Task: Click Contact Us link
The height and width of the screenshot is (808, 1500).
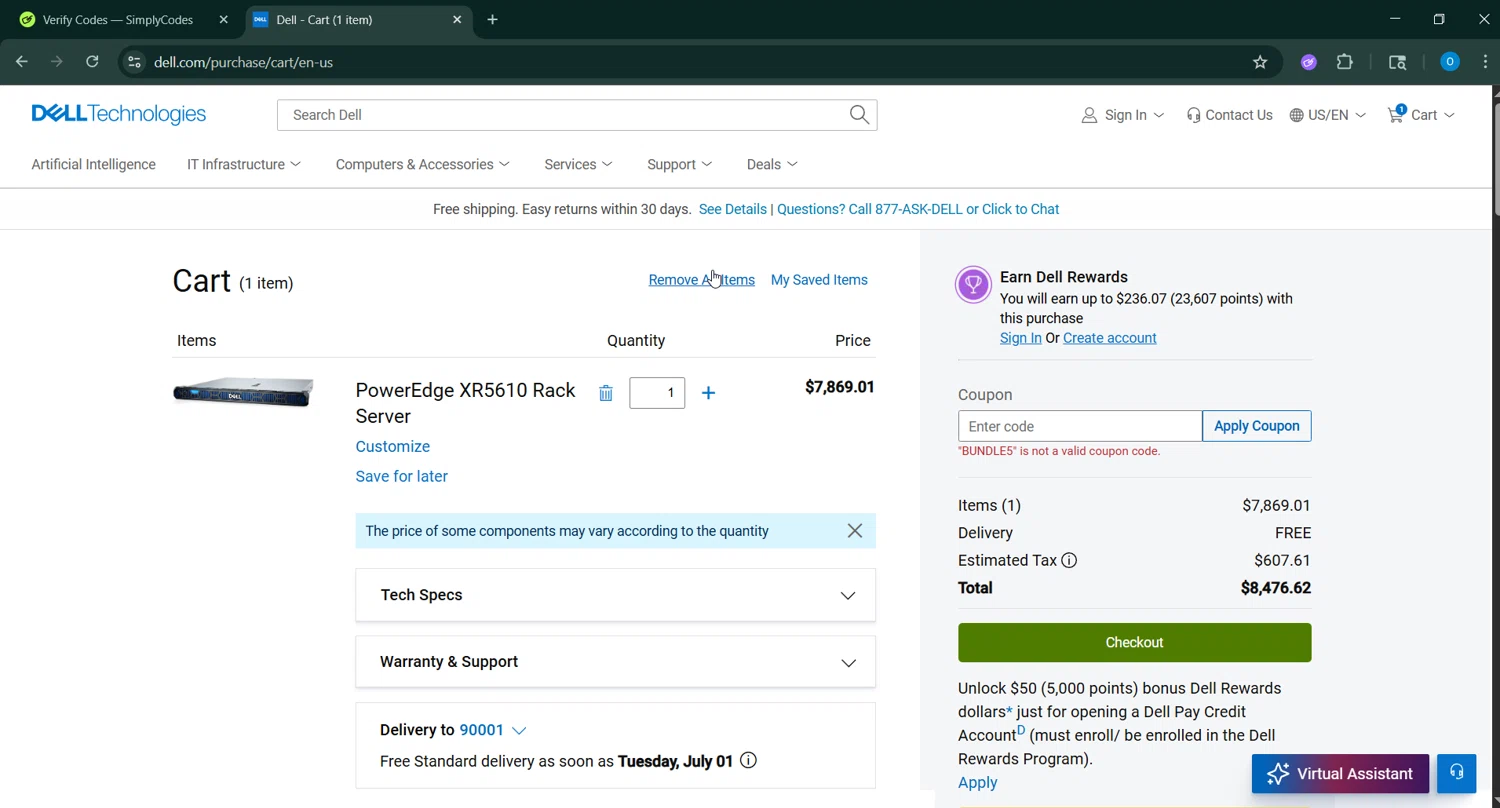Action: 1229,115
